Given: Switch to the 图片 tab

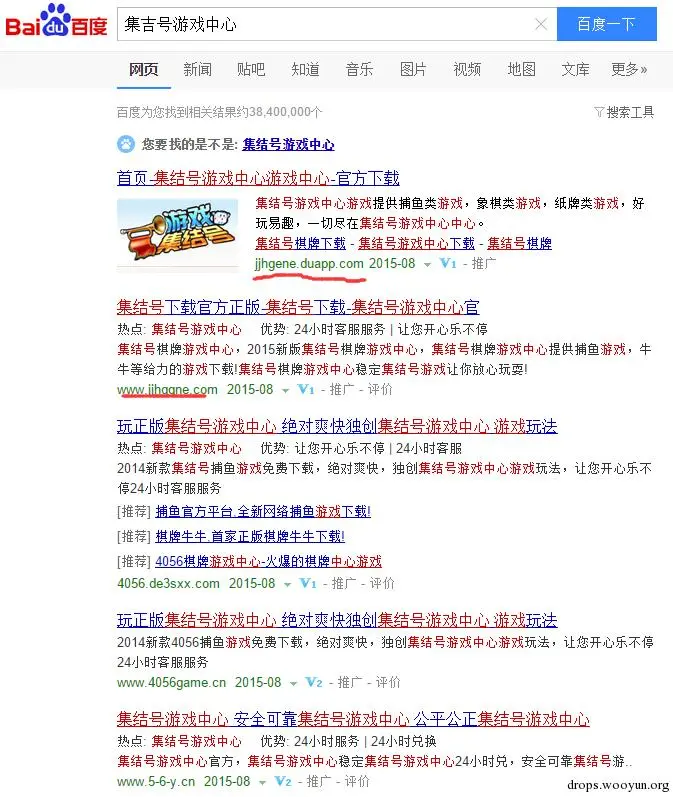Looking at the screenshot, I should [413, 69].
